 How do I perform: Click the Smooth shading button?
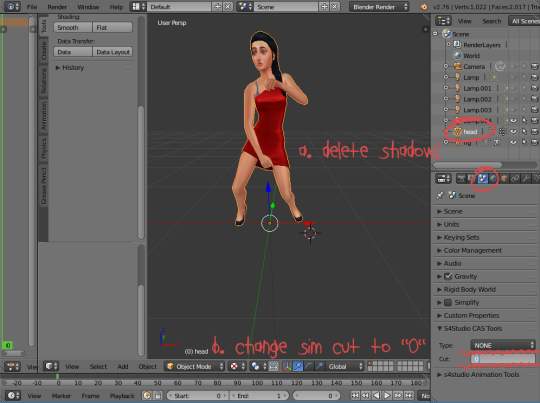click(x=73, y=28)
